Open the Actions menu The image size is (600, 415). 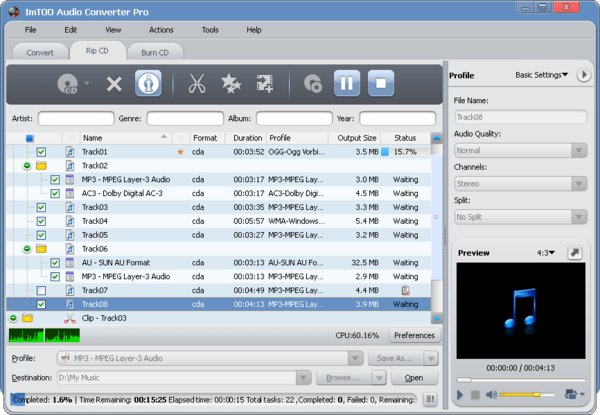click(161, 30)
